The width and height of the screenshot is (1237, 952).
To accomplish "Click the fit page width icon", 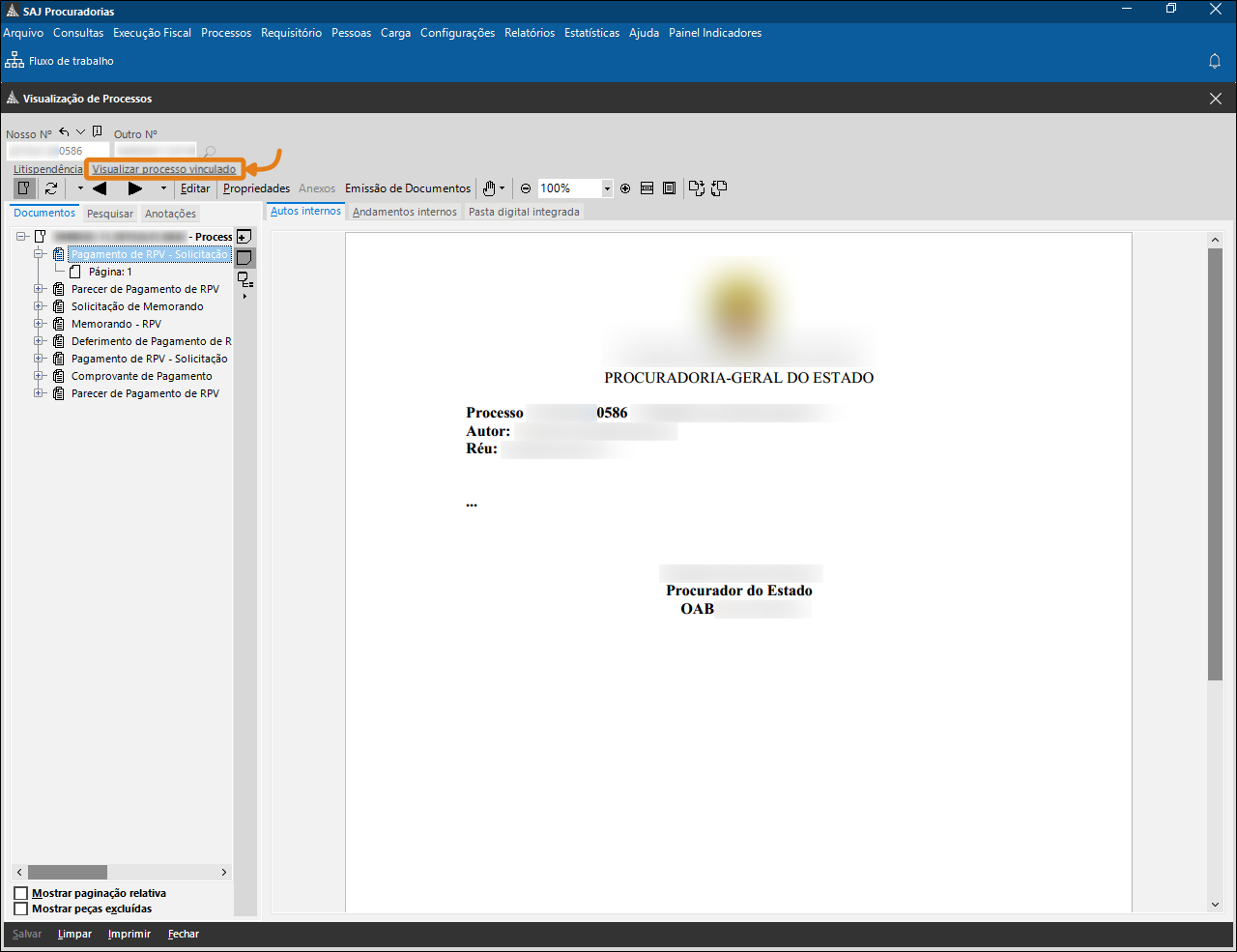I will pos(647,188).
